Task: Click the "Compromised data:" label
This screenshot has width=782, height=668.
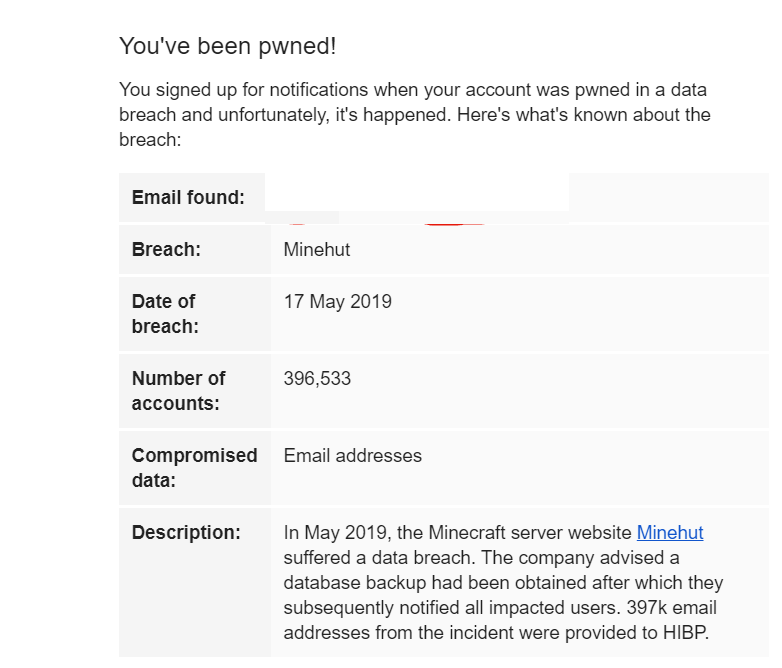Action: [195, 468]
